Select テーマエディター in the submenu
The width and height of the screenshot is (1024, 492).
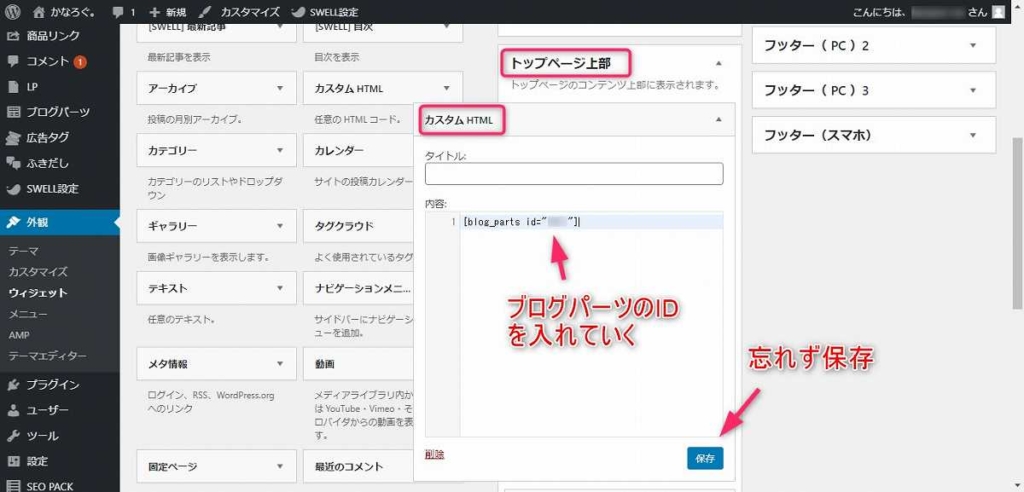pos(47,356)
